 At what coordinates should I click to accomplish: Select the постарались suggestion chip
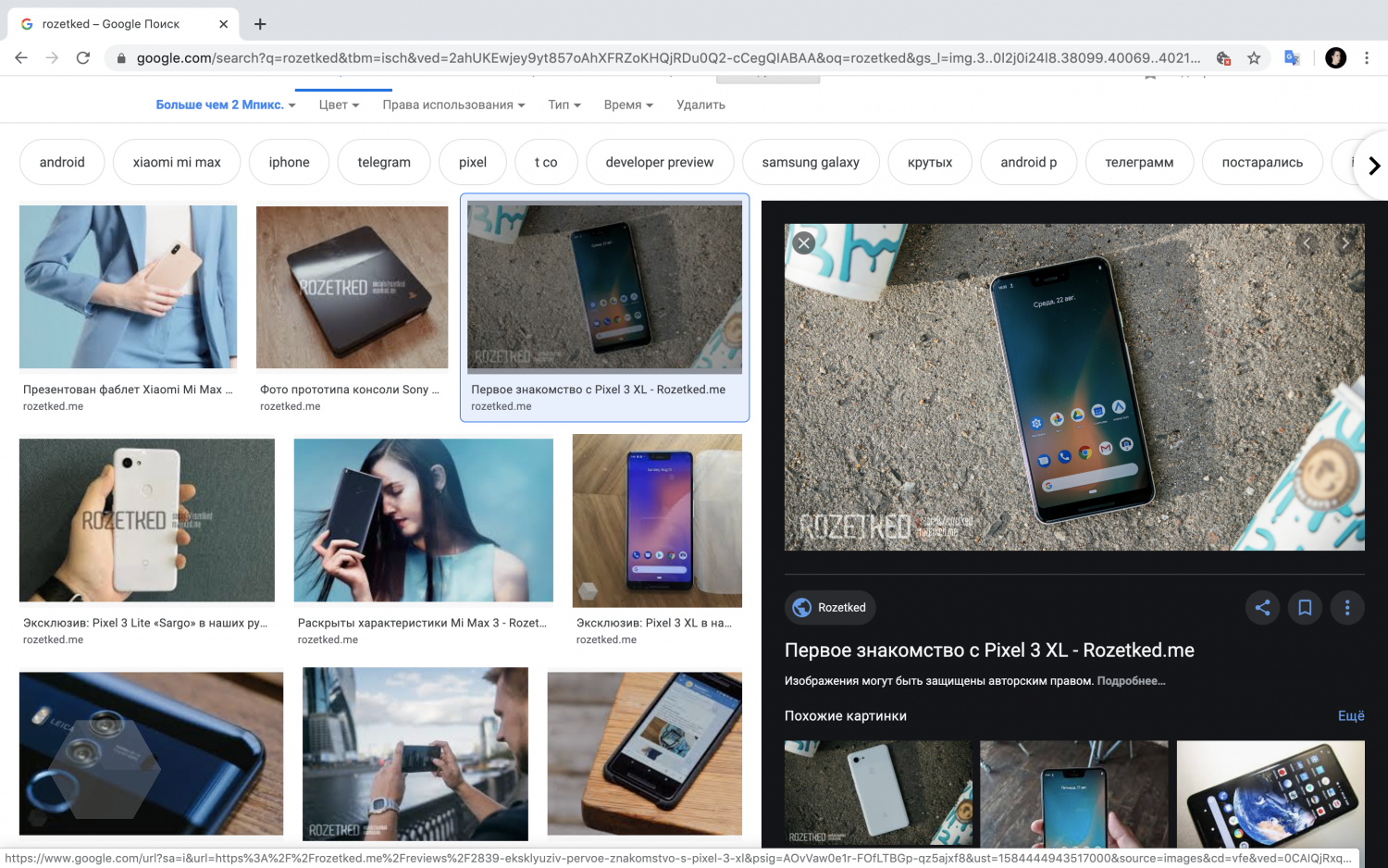(1262, 162)
